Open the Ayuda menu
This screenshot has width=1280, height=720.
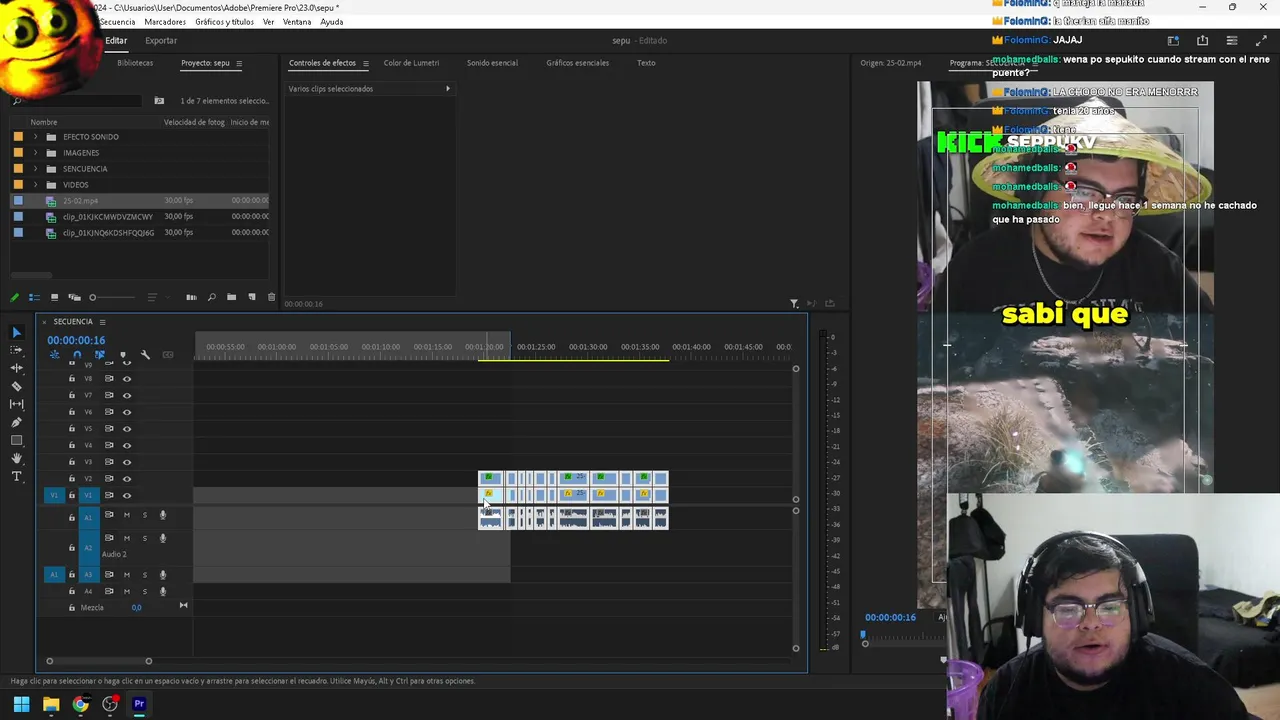pyautogui.click(x=331, y=22)
